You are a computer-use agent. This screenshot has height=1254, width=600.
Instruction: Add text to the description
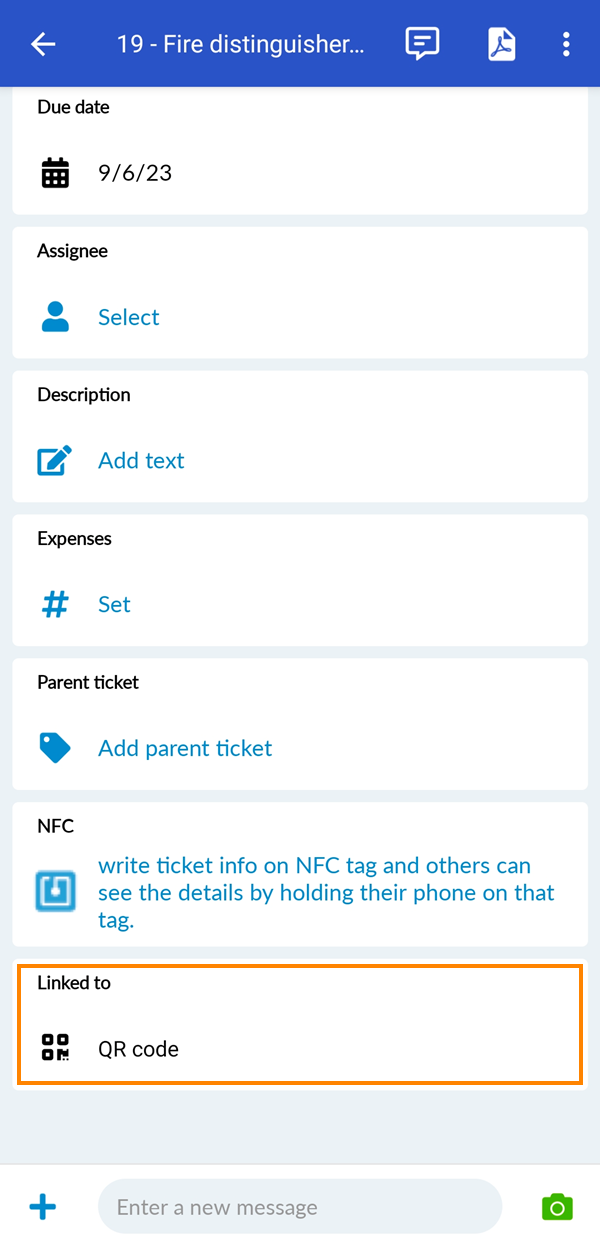[x=140, y=460]
